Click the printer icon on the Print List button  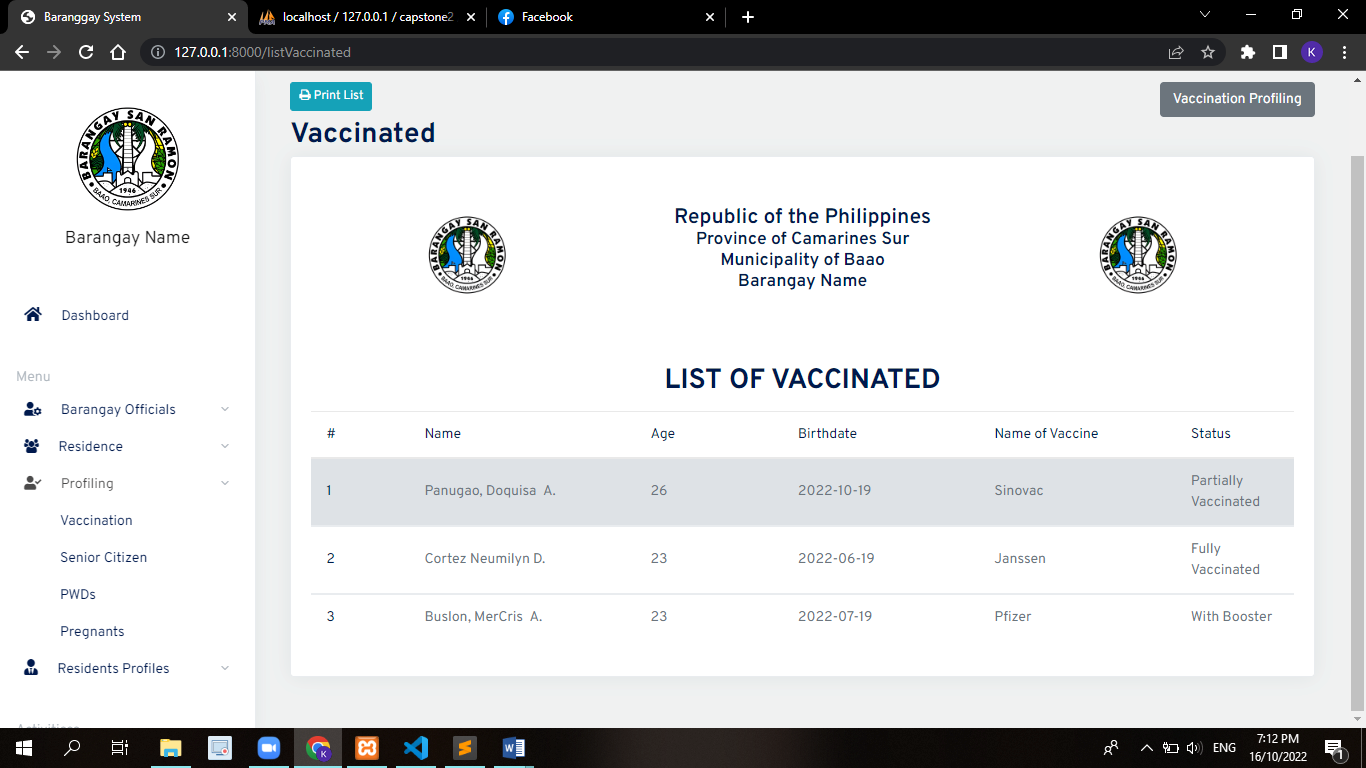(x=304, y=96)
